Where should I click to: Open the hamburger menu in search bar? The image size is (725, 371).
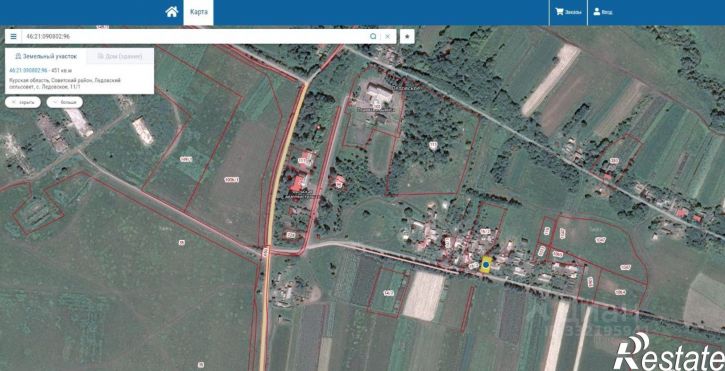click(13, 37)
